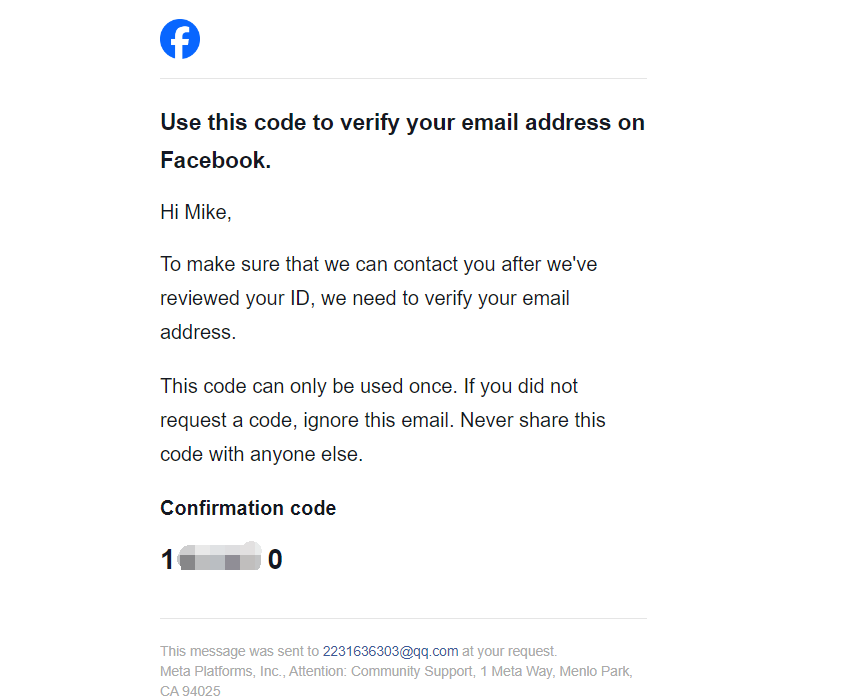
Task: Click '1 Meta Way, Menlo Park' address text
Action: [x=556, y=671]
